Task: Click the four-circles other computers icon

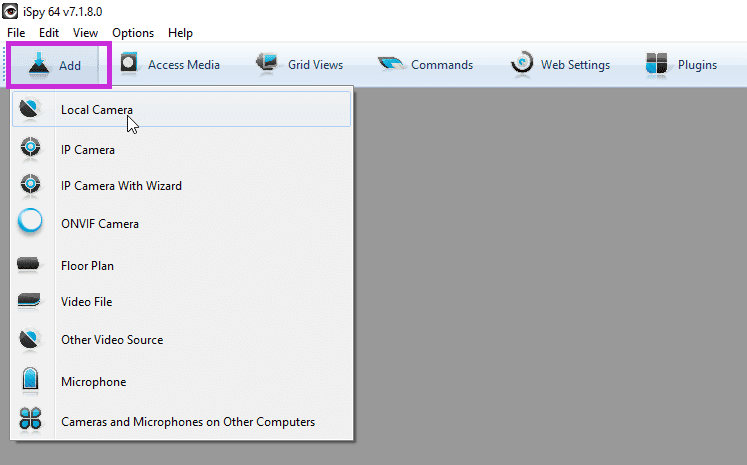Action: coord(30,419)
